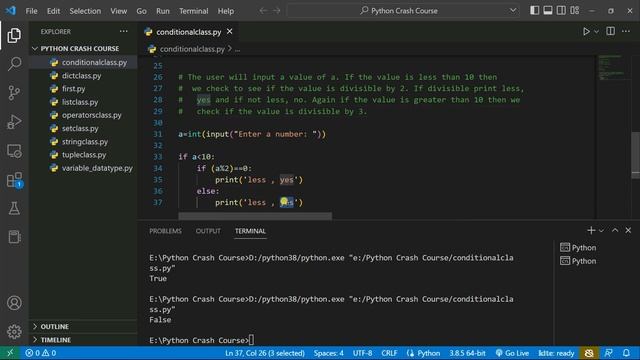Open the View menu
This screenshot has height=360, width=640.
click(118, 11)
